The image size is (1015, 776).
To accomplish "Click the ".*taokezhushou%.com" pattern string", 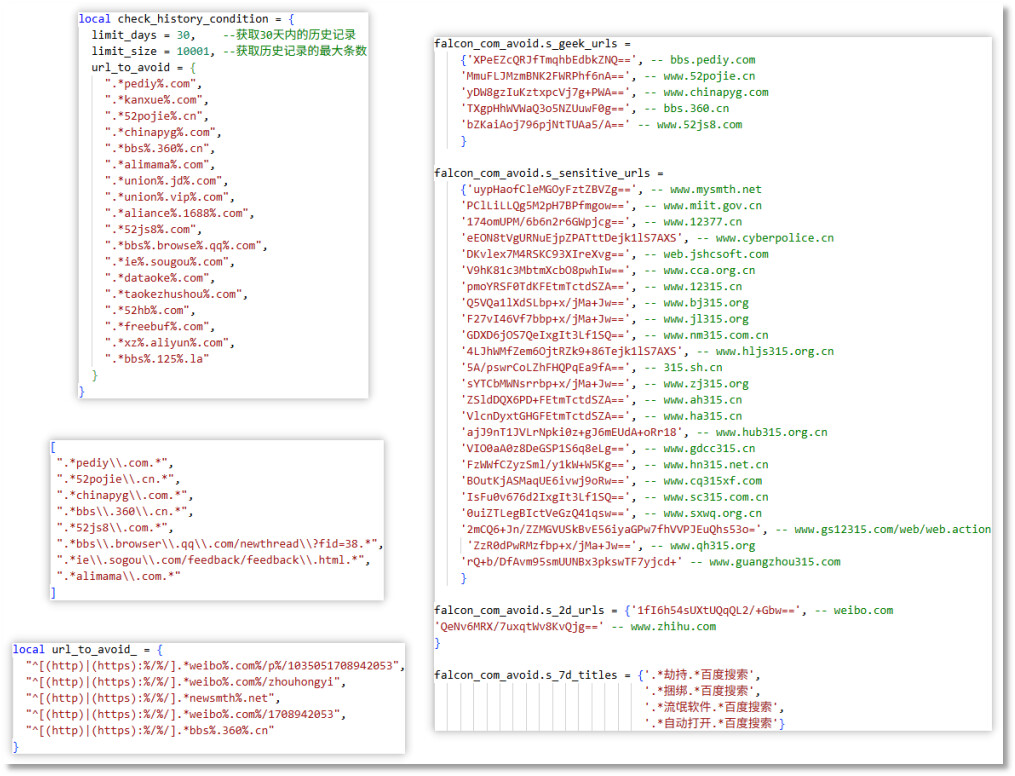I will pos(174,294).
